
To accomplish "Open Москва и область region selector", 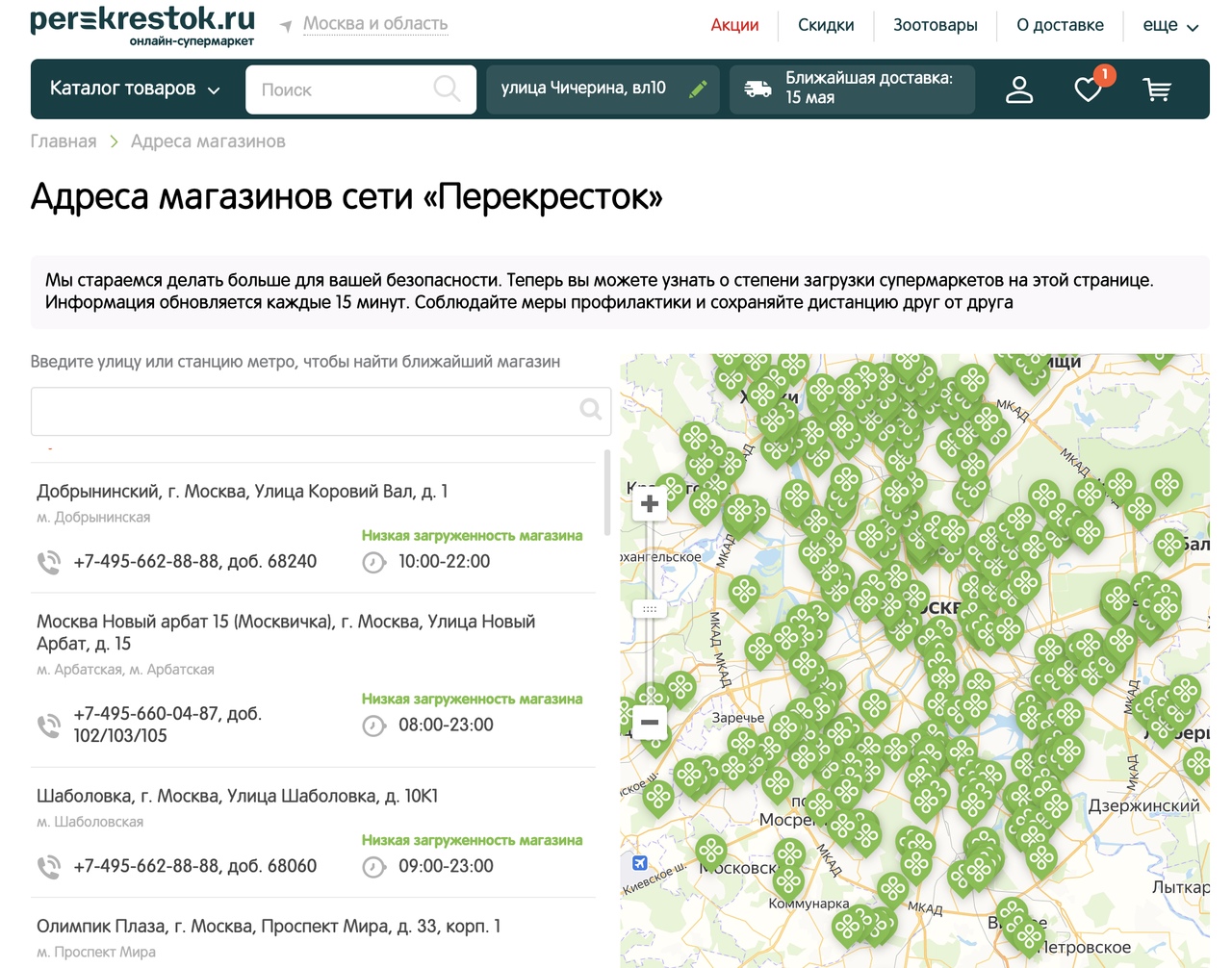I will [x=375, y=24].
